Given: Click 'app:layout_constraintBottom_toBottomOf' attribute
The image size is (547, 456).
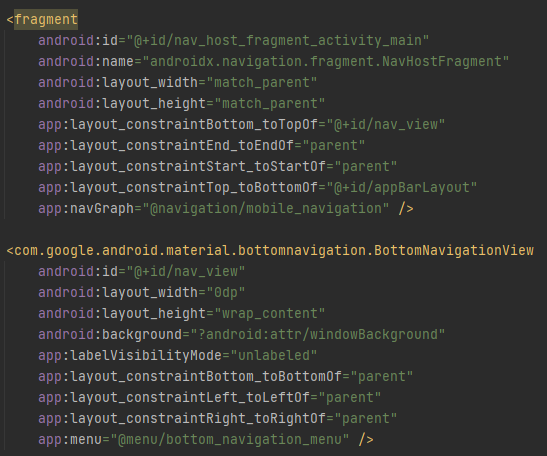Looking at the screenshot, I should (190, 376).
